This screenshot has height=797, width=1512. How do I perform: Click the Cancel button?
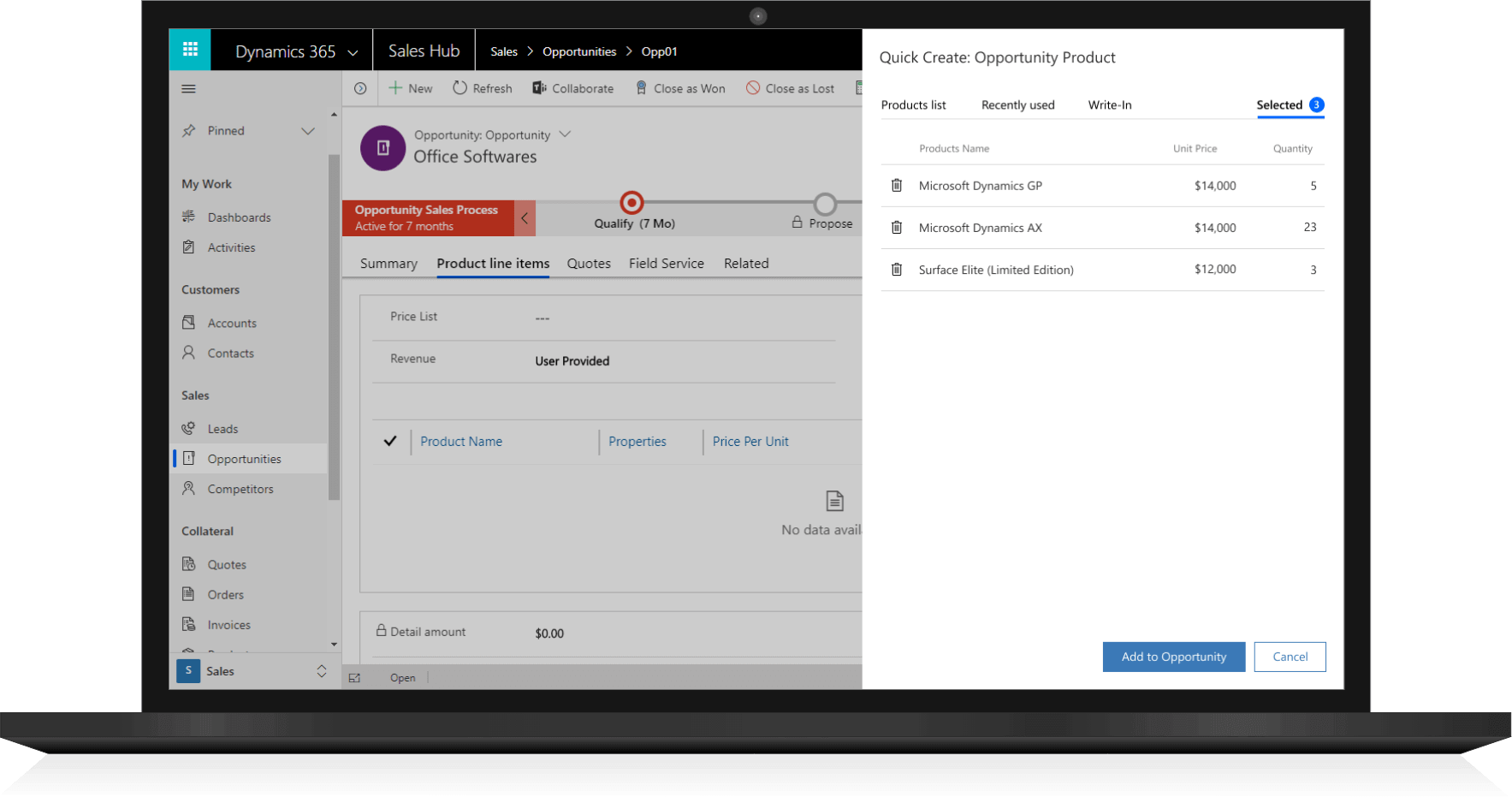click(1290, 657)
